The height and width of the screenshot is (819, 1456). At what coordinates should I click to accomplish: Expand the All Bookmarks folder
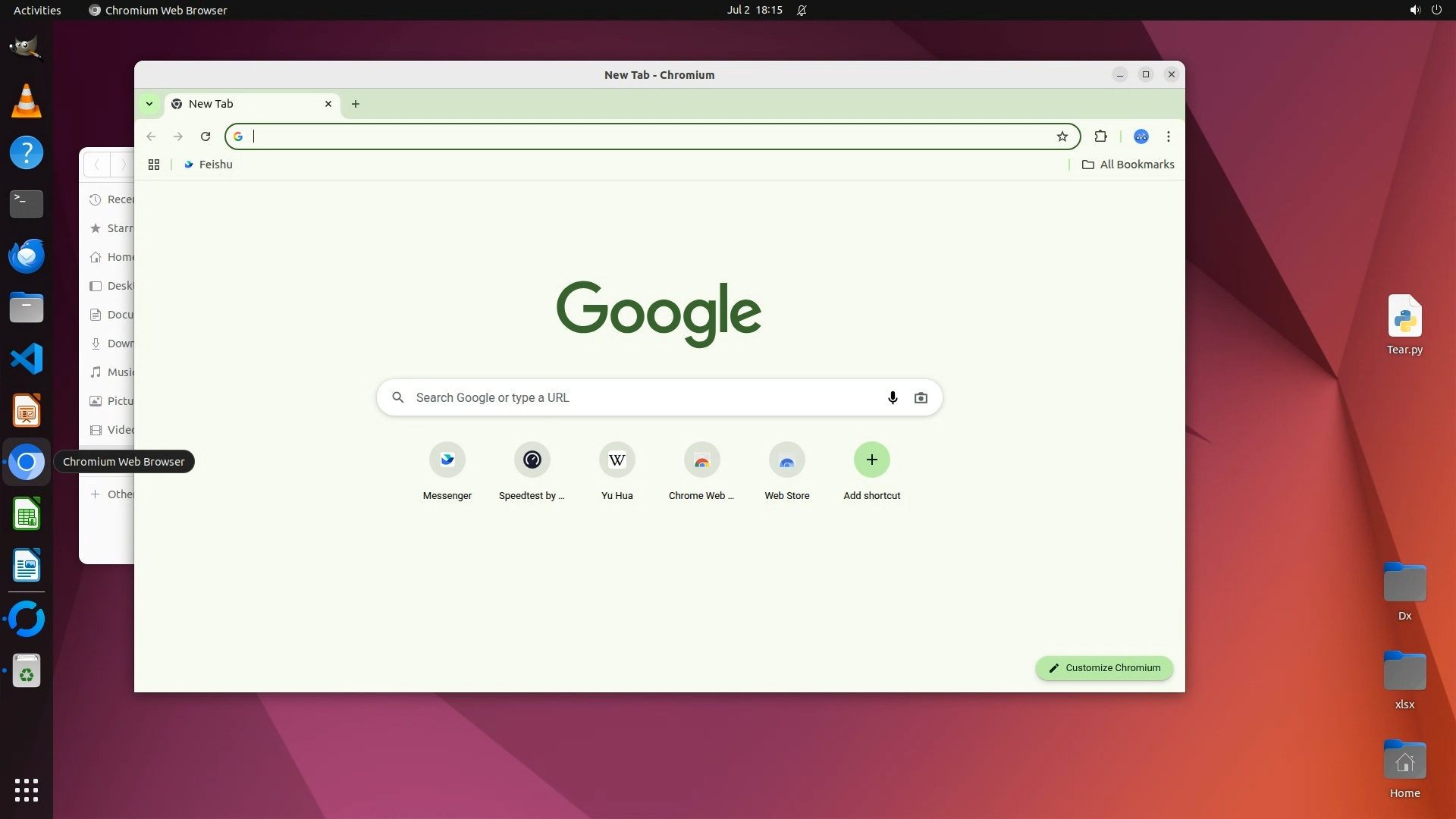(1128, 165)
